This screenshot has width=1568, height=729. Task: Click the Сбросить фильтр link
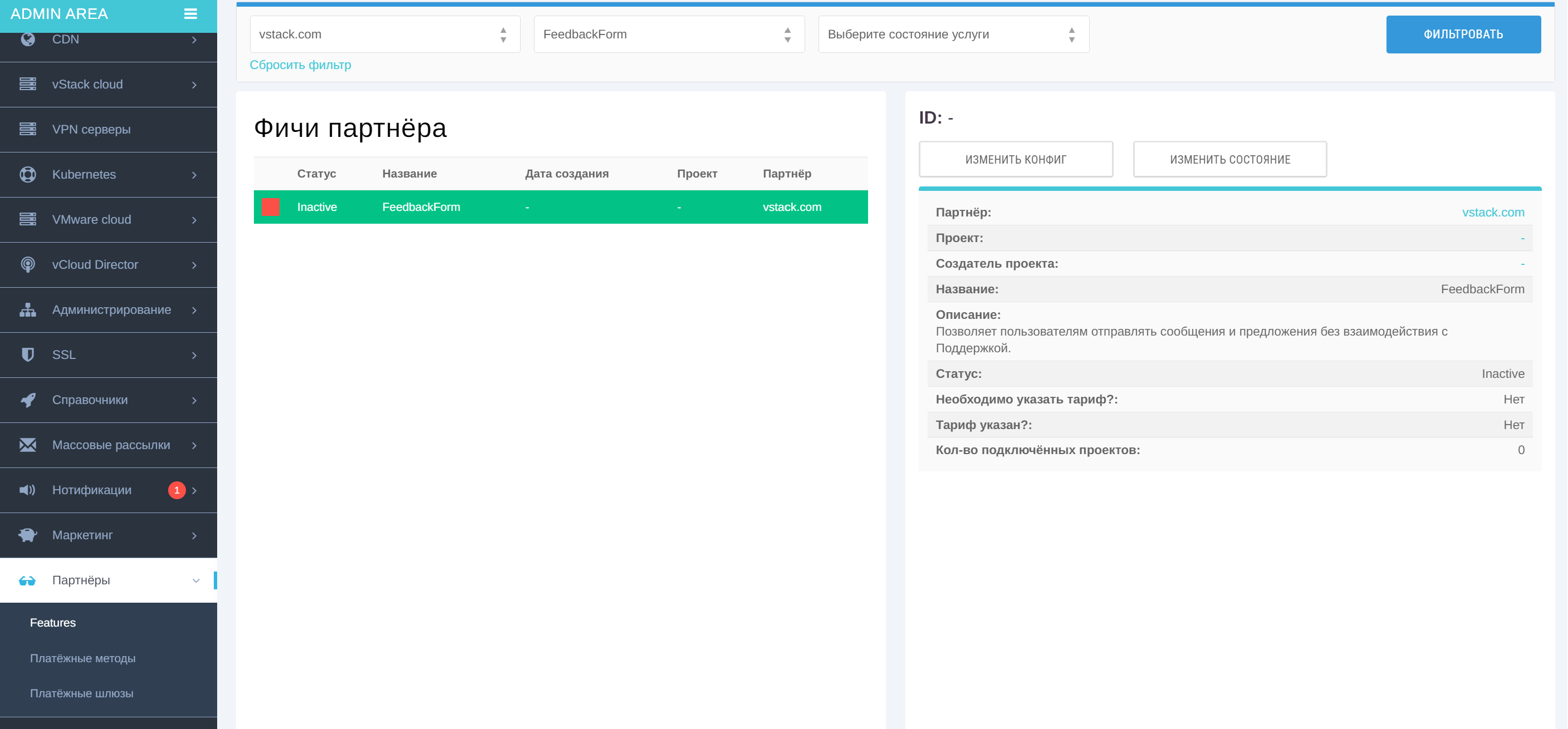[300, 65]
